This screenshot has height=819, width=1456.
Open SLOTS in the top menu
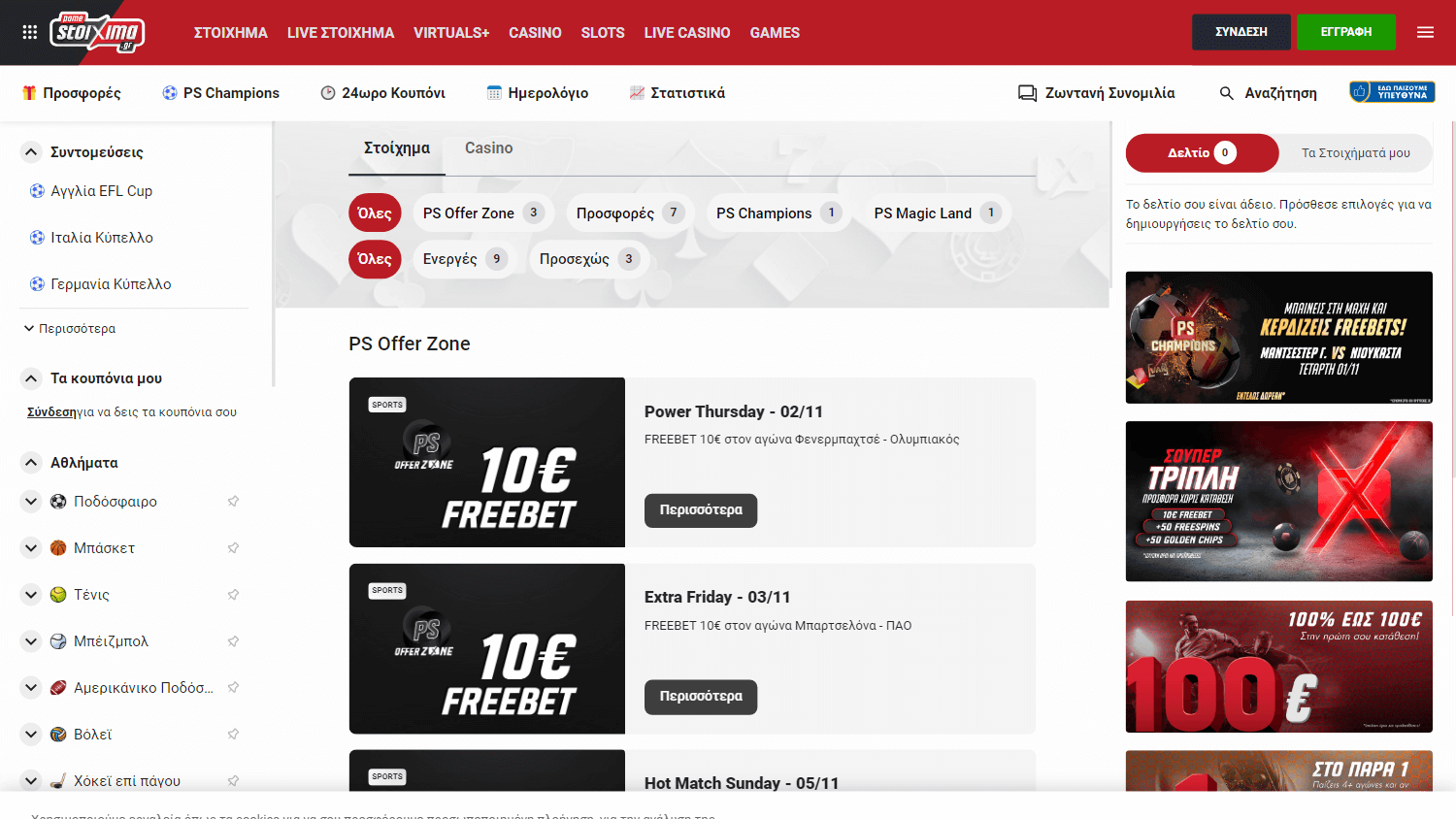pyautogui.click(x=603, y=33)
